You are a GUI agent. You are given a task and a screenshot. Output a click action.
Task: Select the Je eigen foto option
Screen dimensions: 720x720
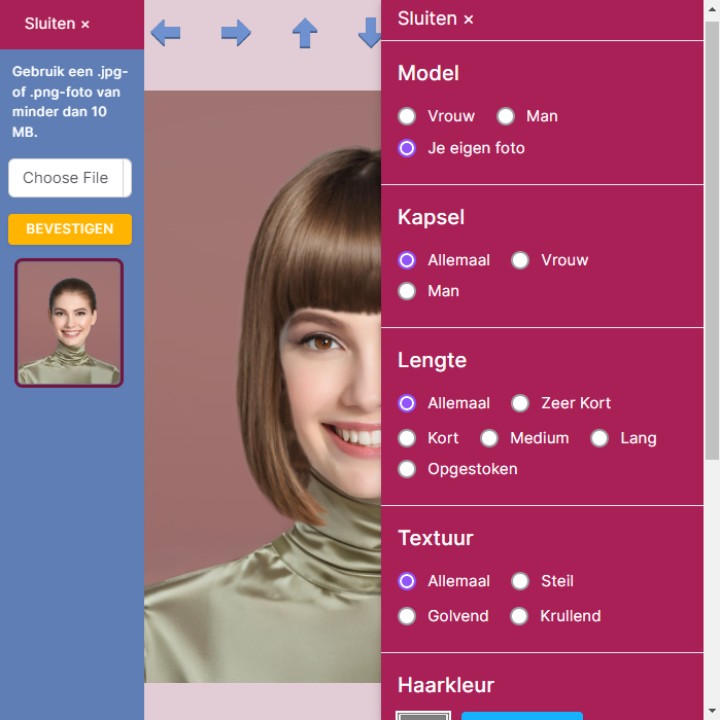pyautogui.click(x=407, y=148)
